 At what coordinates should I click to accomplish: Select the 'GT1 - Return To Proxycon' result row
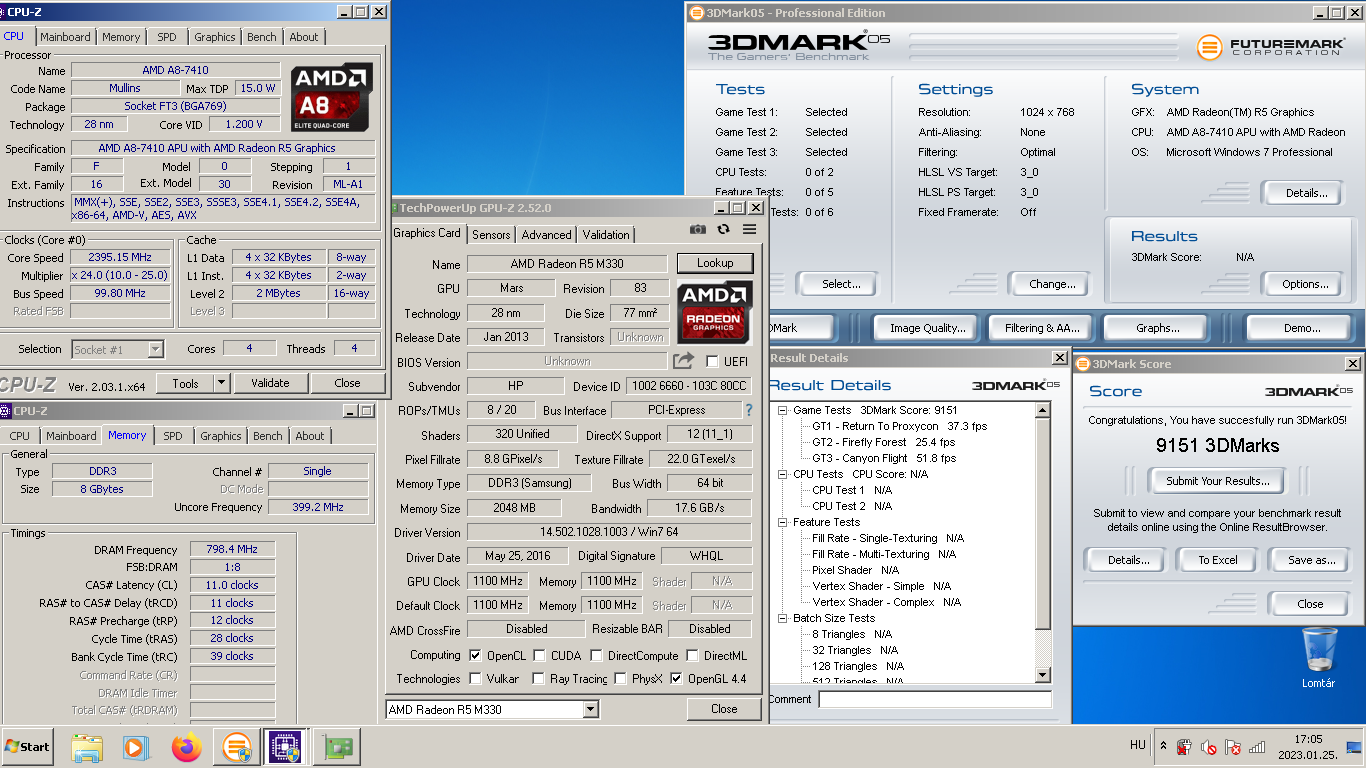(899, 426)
